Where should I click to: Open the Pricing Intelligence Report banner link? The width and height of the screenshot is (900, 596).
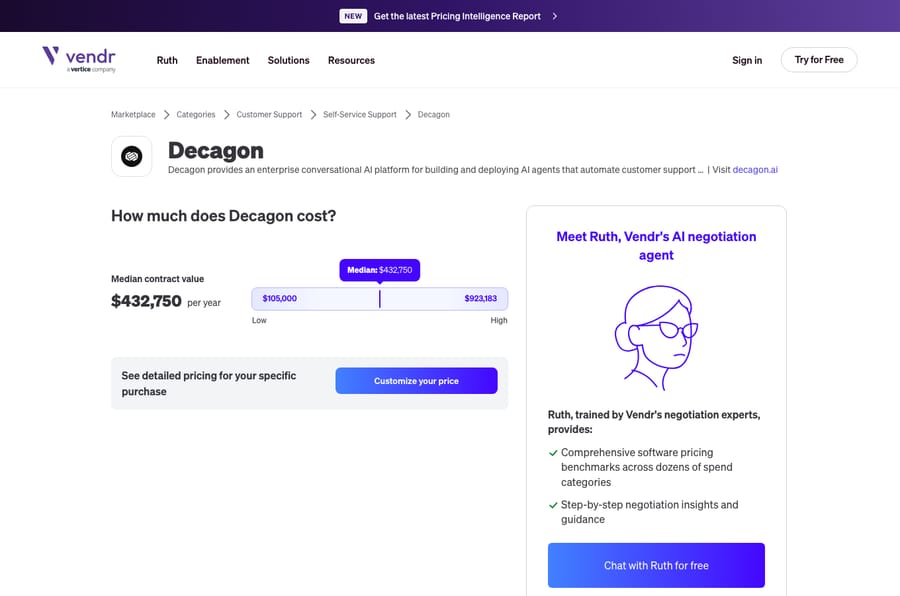click(457, 16)
